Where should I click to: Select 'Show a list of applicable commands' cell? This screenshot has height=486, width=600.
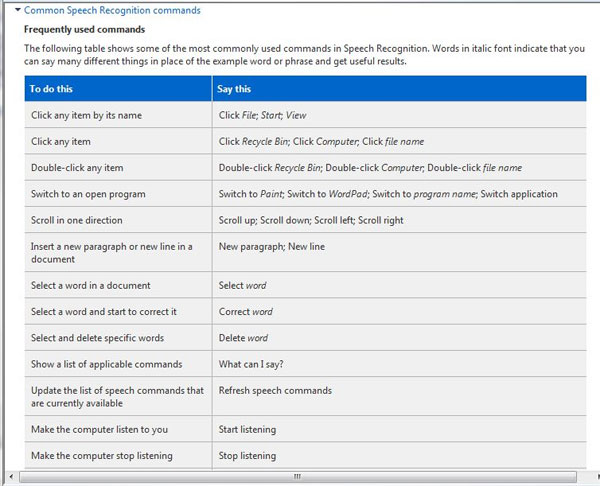(118, 364)
